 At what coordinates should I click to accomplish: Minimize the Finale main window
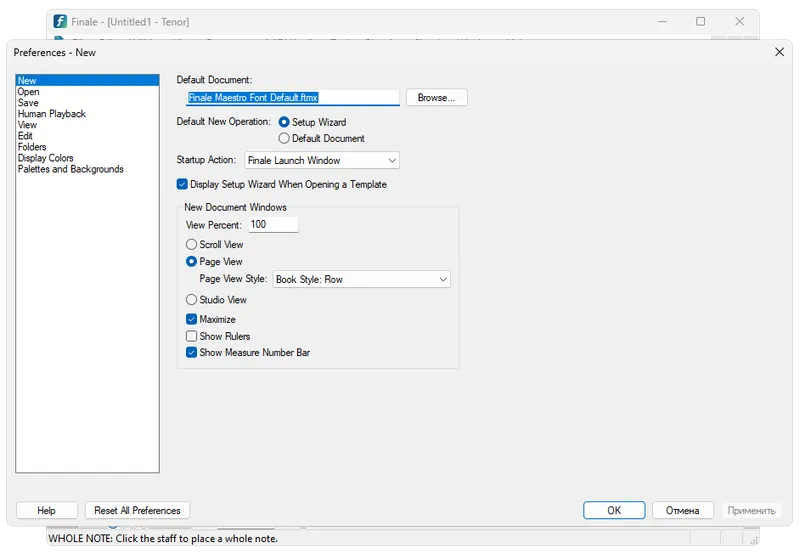click(662, 21)
